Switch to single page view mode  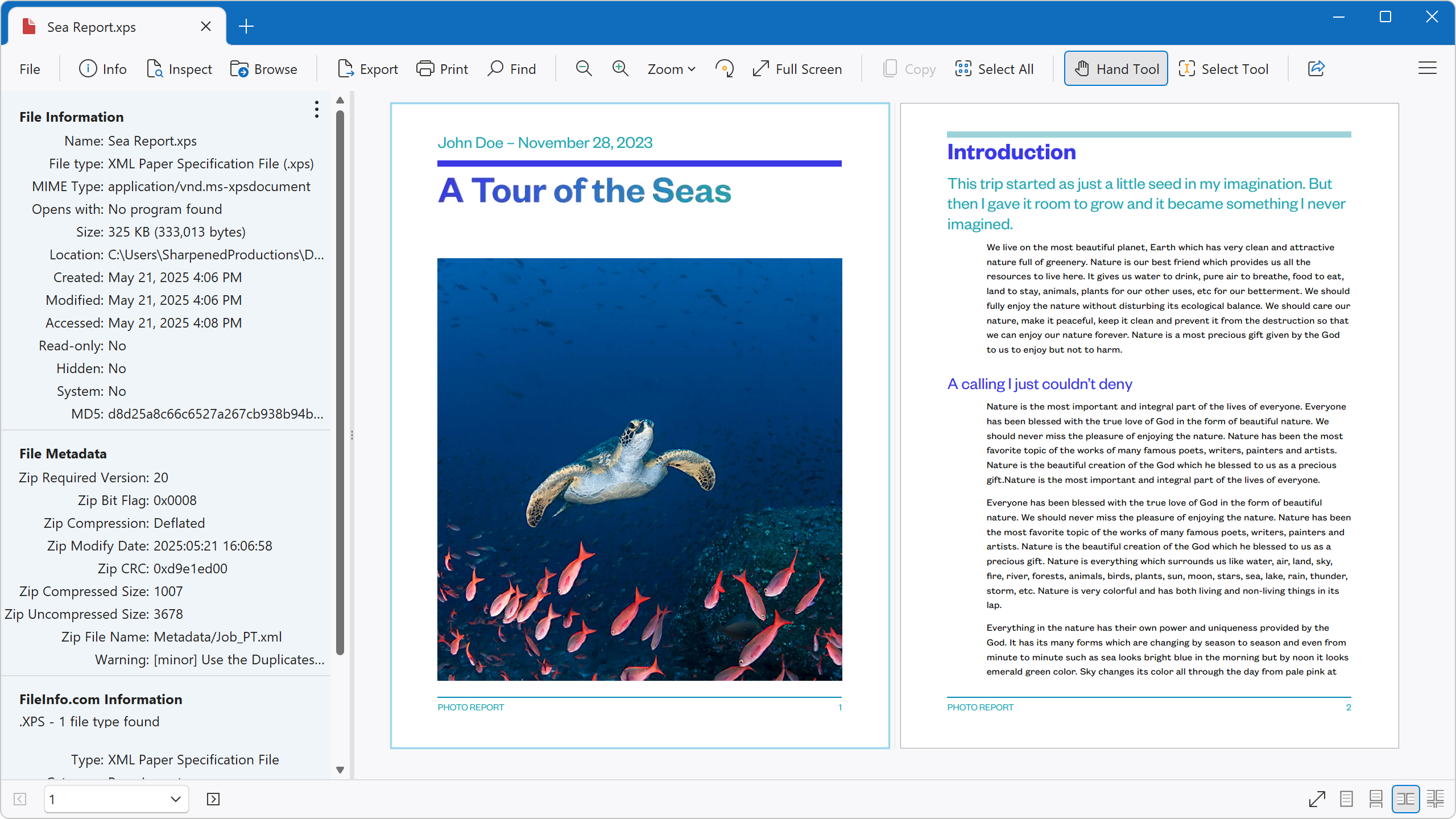(x=1346, y=799)
